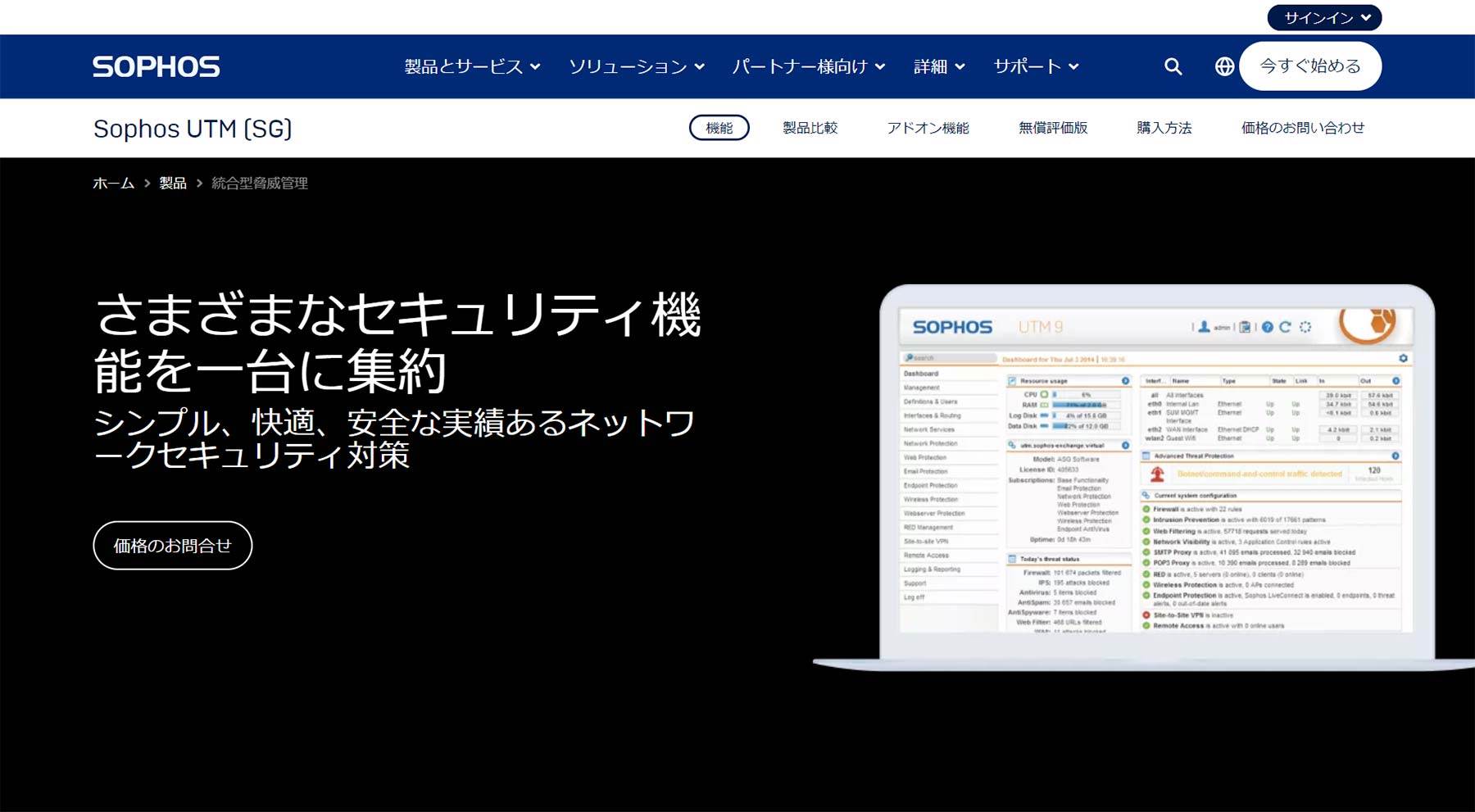The width and height of the screenshot is (1475, 812).
Task: Click the Sophos UTM (SG) title
Action: coord(193,129)
